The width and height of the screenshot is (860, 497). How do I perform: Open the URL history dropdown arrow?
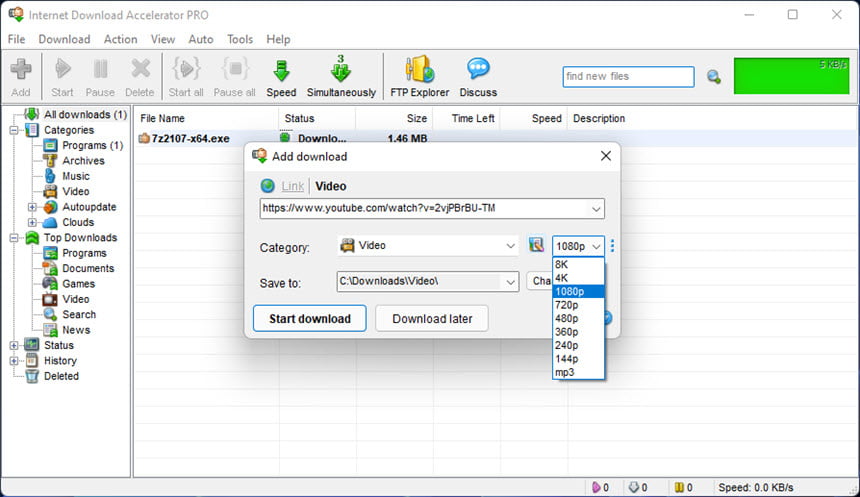[x=596, y=208]
